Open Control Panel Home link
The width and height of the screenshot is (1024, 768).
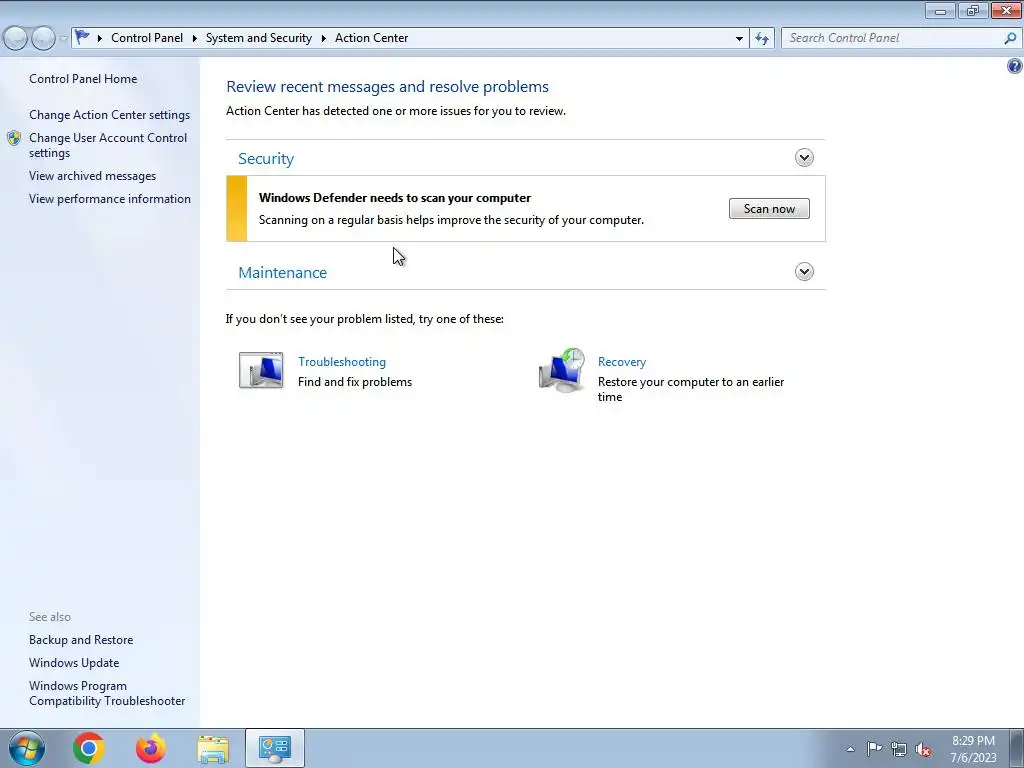click(83, 78)
